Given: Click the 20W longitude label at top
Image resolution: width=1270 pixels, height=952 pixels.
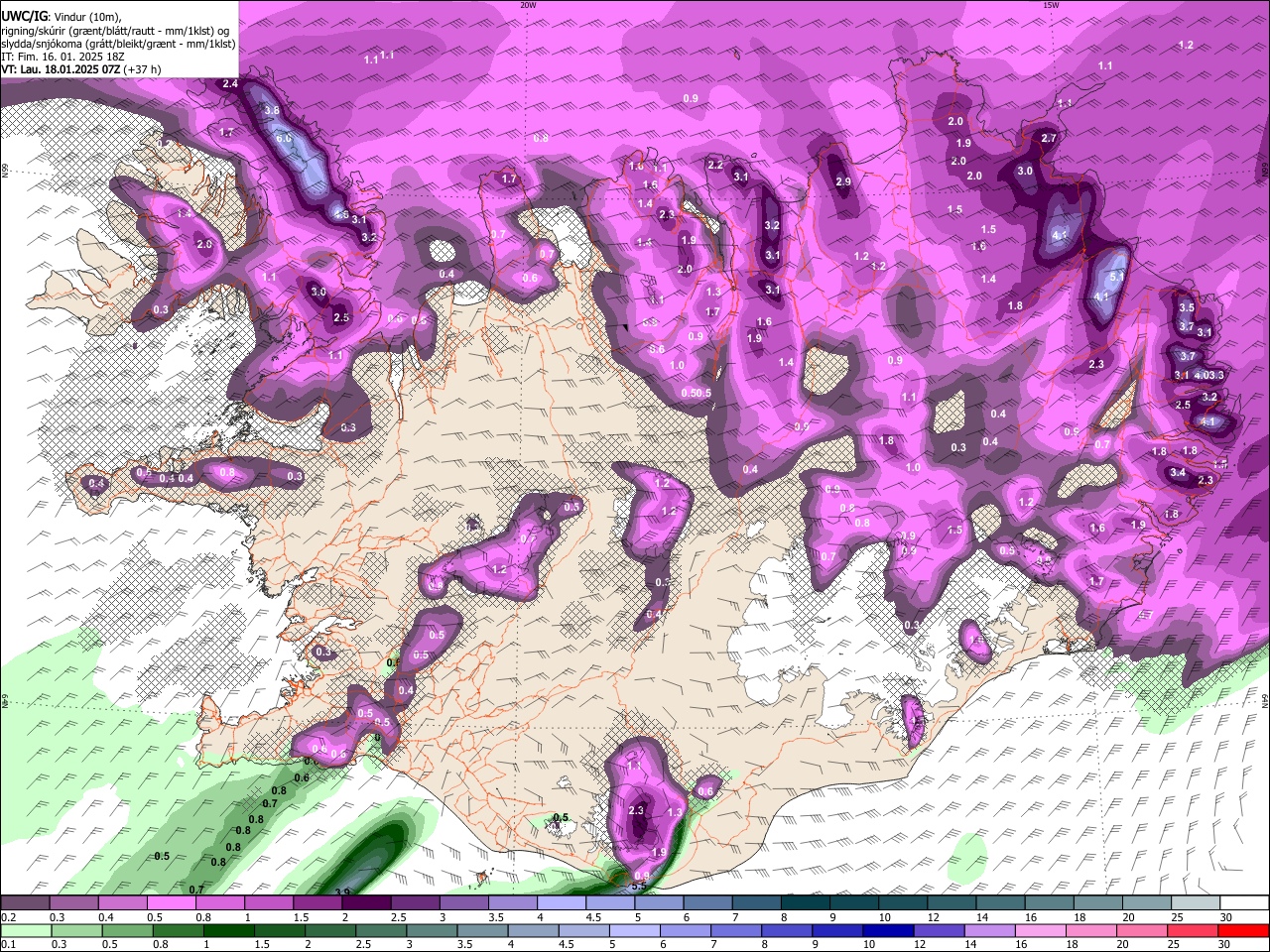Looking at the screenshot, I should pos(528,5).
